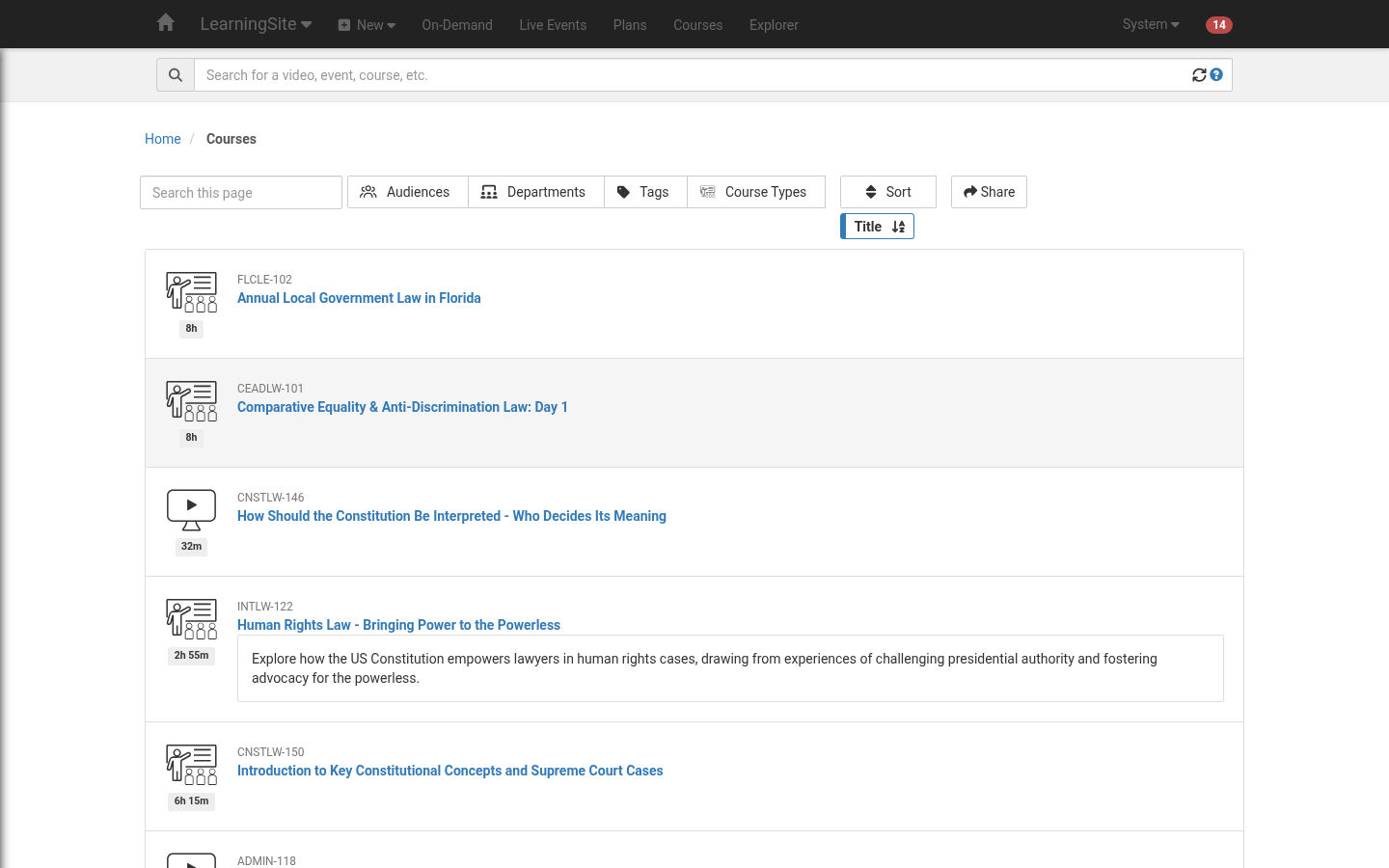Open the Plans menu item
Viewport: 1389px width, 868px height.
(x=630, y=25)
